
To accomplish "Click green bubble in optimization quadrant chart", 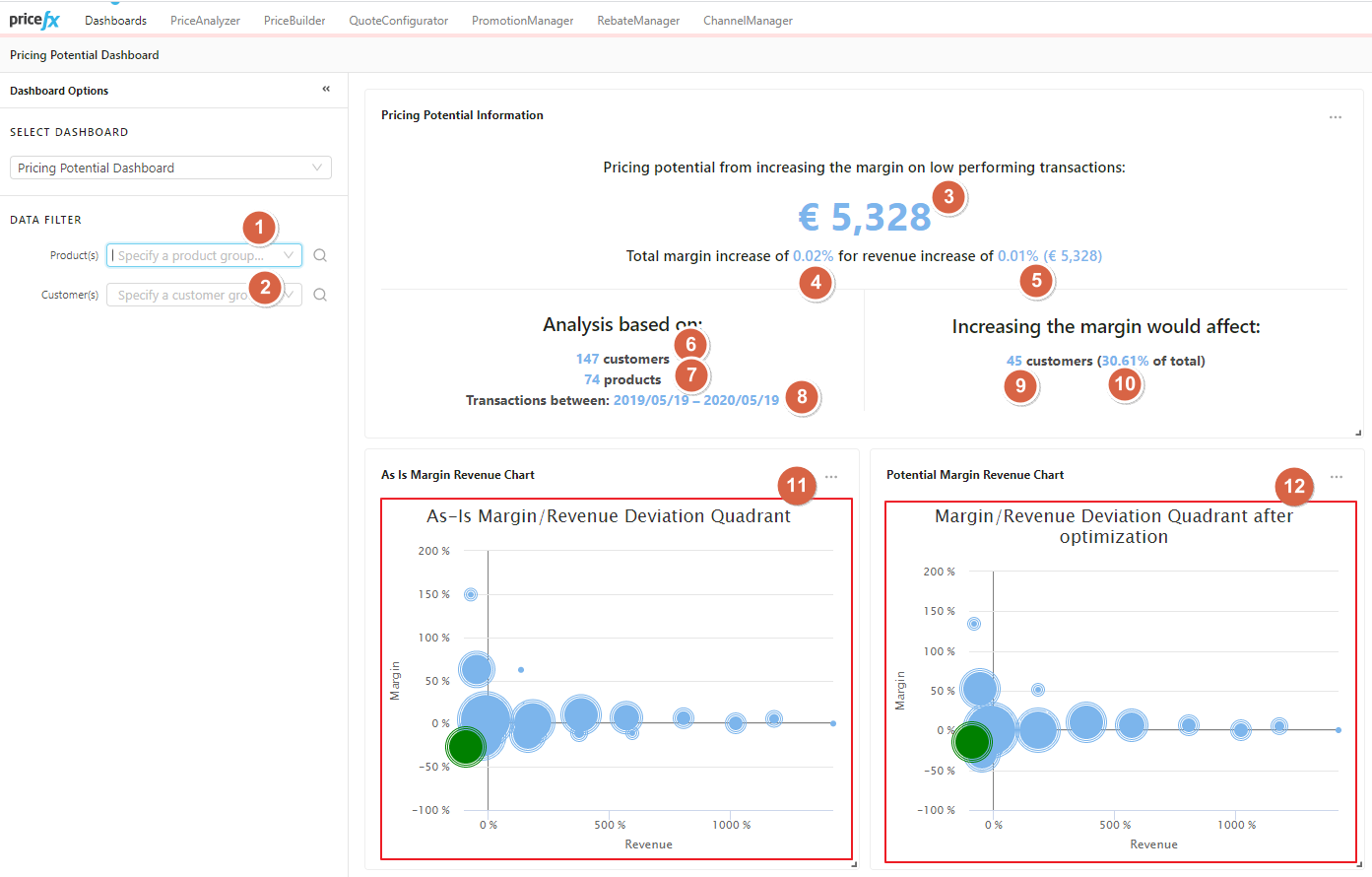I will click(972, 741).
